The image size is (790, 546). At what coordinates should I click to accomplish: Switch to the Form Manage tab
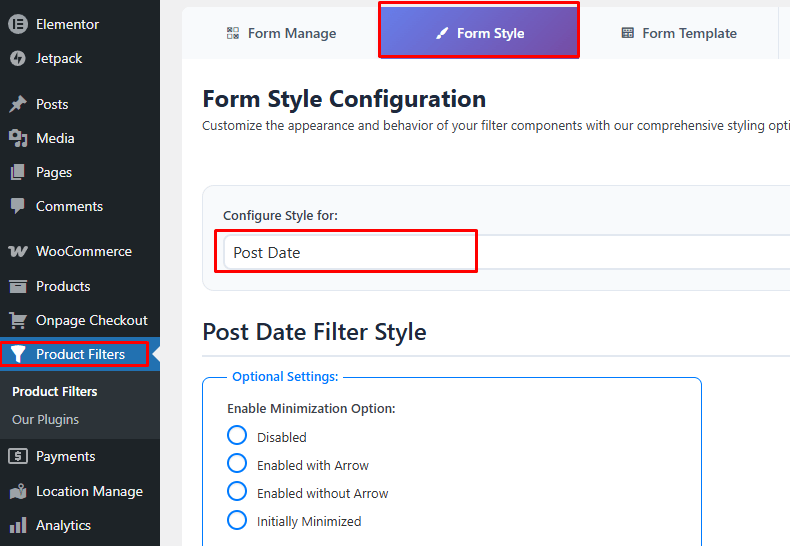tap(281, 33)
